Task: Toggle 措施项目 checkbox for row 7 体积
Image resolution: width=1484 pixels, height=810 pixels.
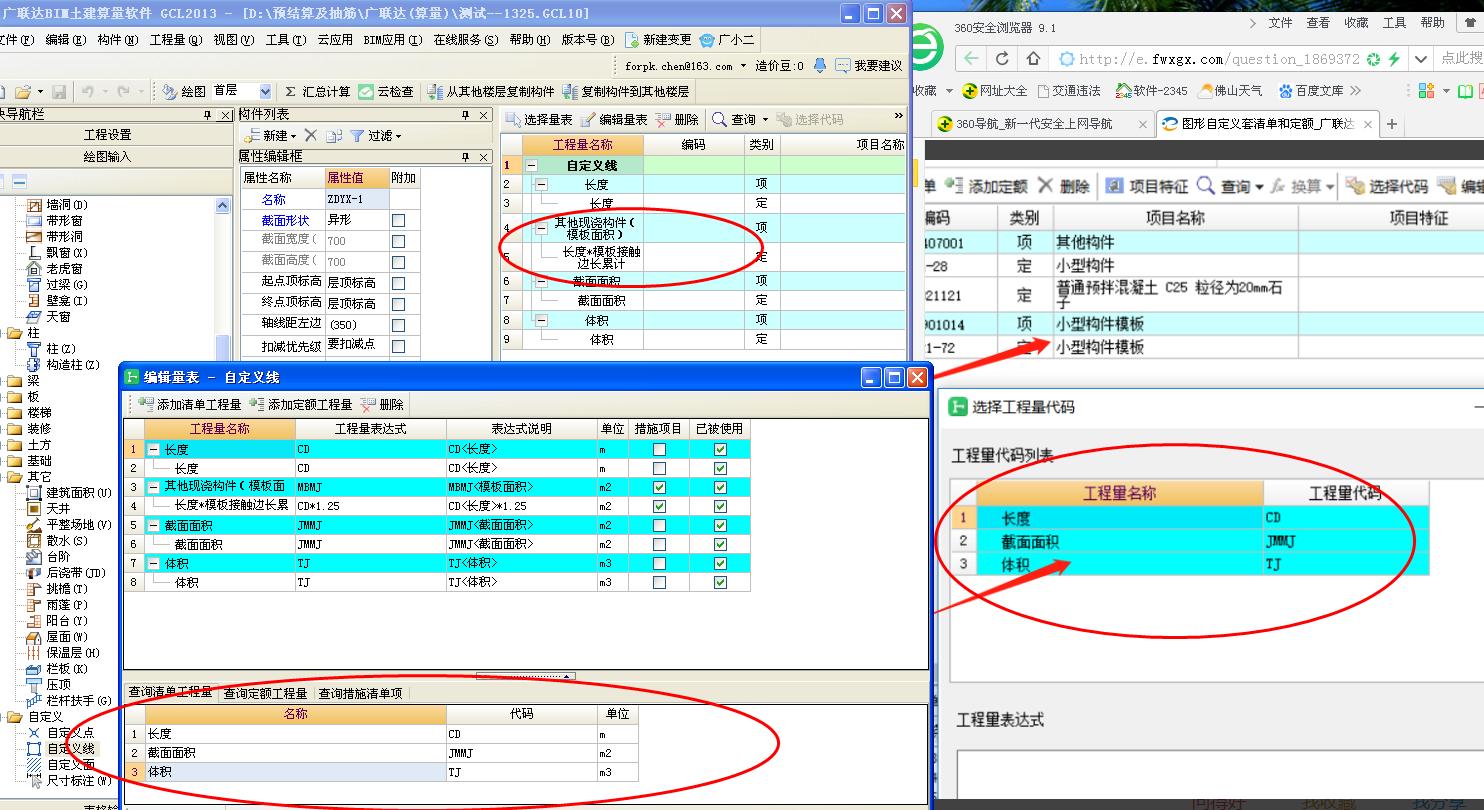Action: coord(659,563)
